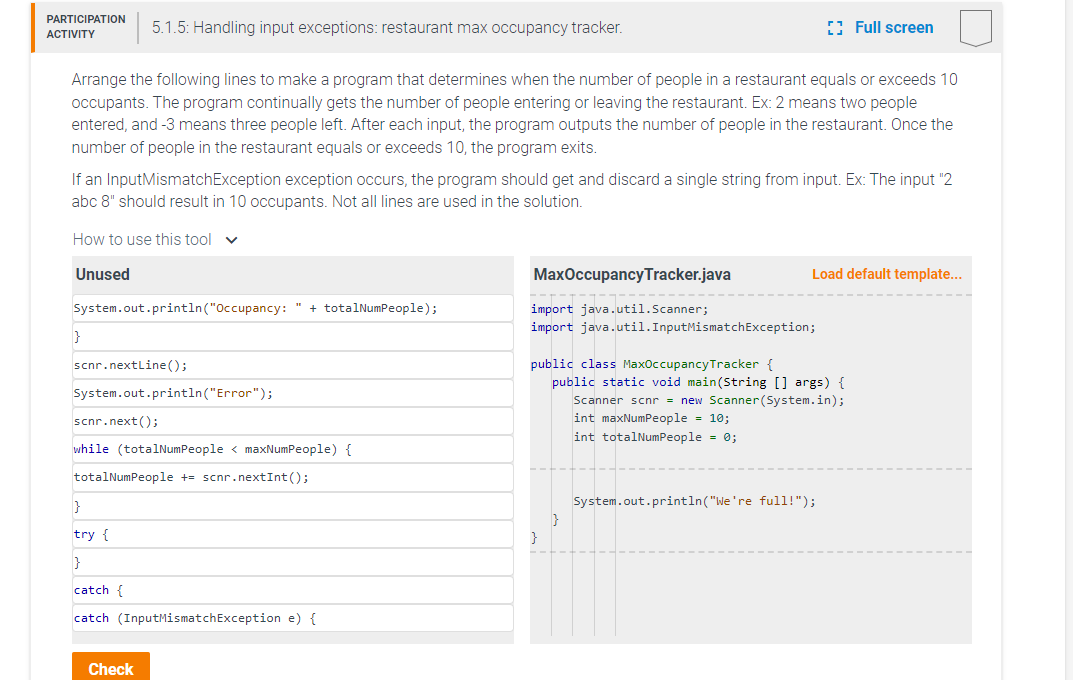Click the Full screen expand icon
The width and height of the screenshot is (1073, 680).
point(836,27)
